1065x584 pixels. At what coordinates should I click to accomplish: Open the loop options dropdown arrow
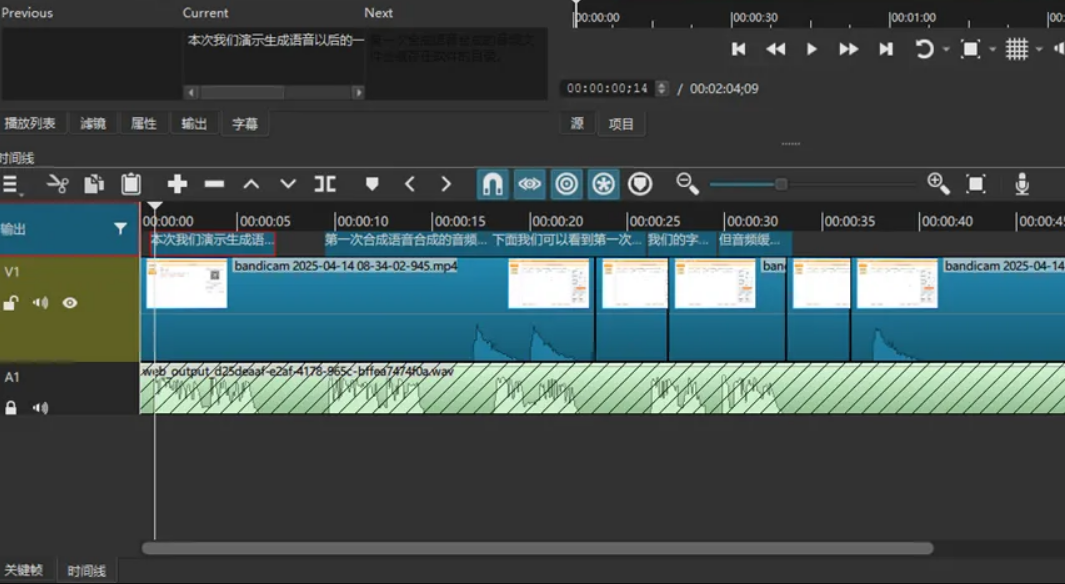point(946,49)
